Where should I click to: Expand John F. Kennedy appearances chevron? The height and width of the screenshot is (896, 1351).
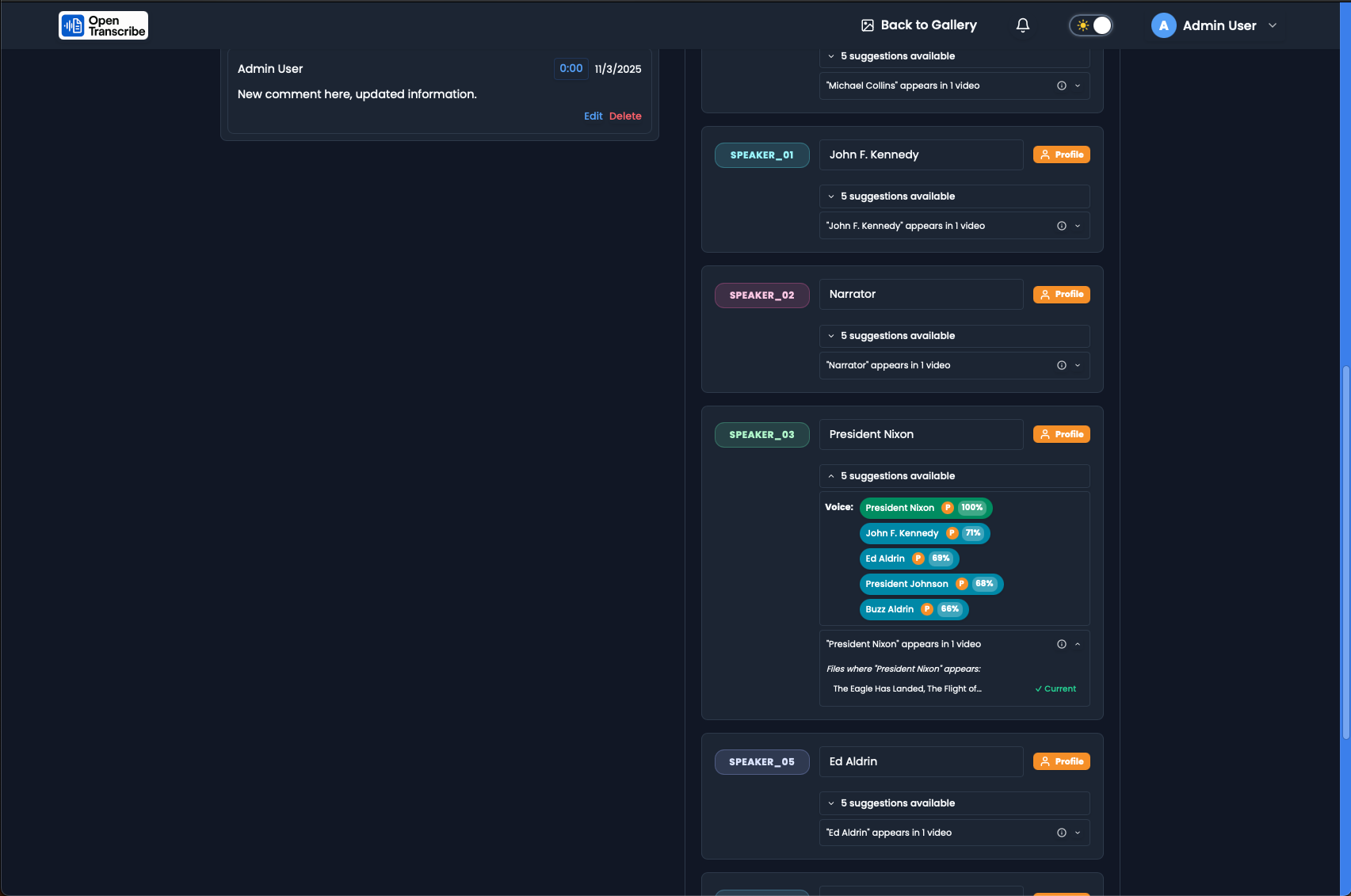[1078, 226]
